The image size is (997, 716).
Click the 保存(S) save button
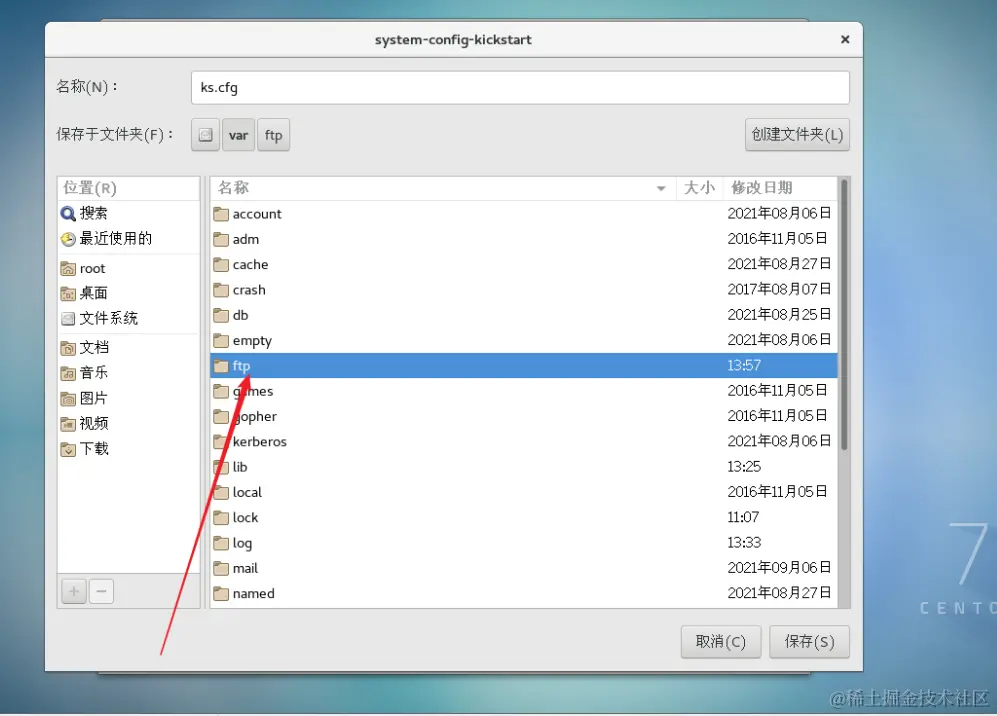coord(809,642)
